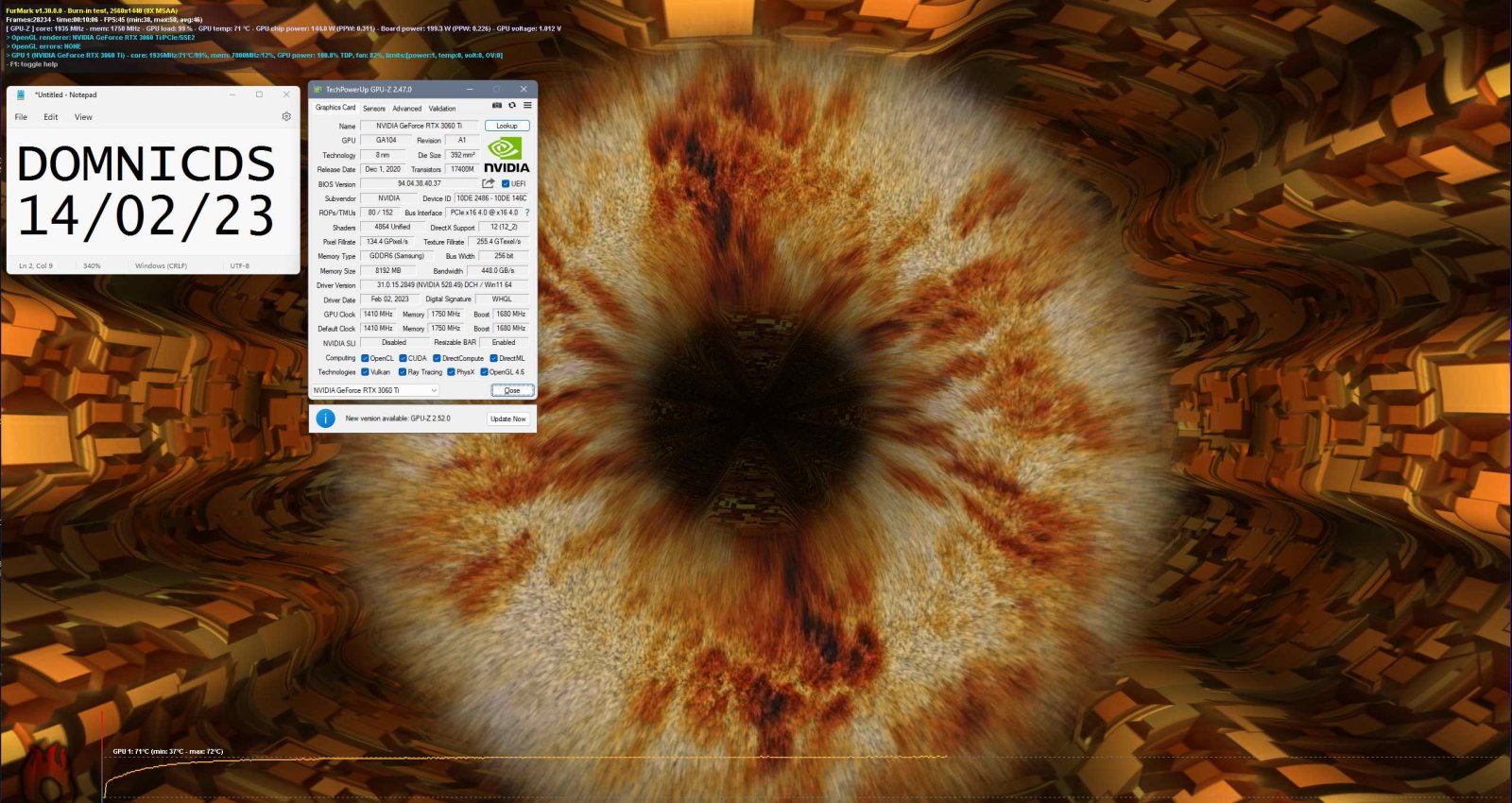Open the Notepad View menu

point(83,117)
